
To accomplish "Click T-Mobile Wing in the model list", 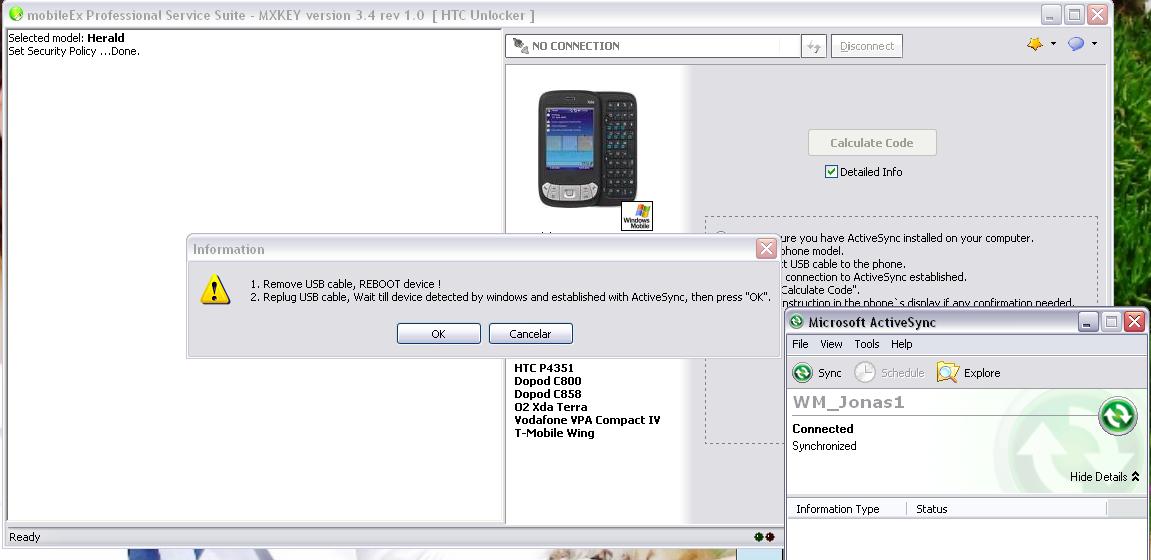I will click(554, 433).
